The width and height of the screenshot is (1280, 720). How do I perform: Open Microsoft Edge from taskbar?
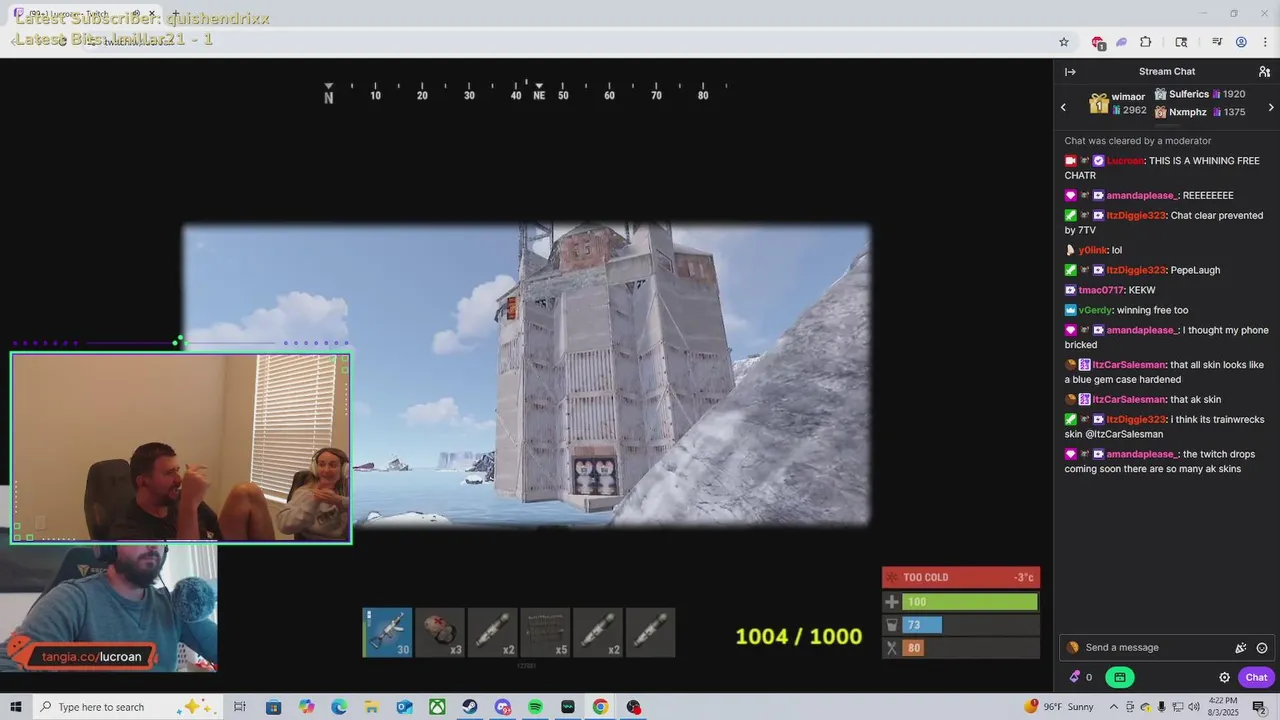coord(339,707)
